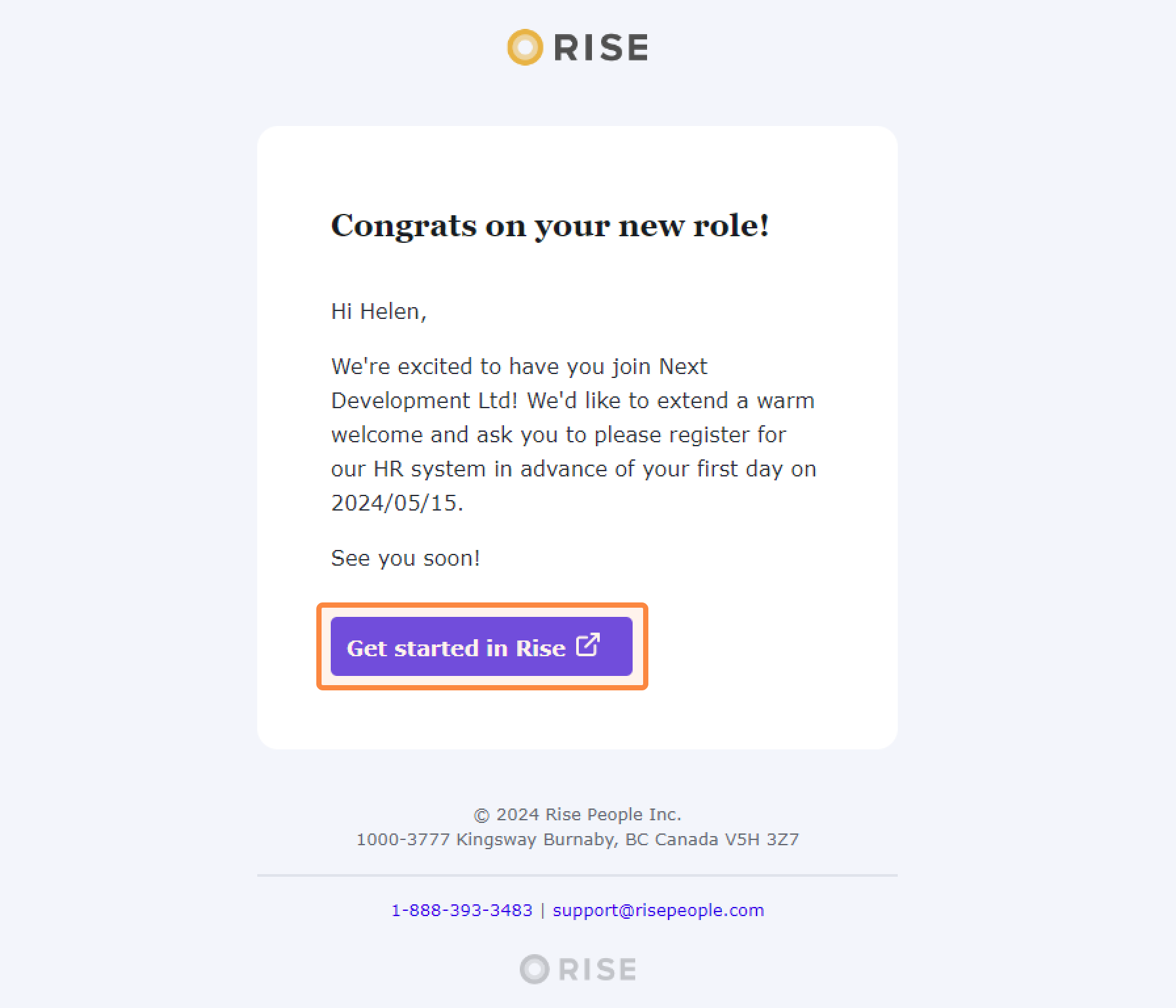
Task: Call the 1-888-393-3483 phone link
Action: click(462, 910)
